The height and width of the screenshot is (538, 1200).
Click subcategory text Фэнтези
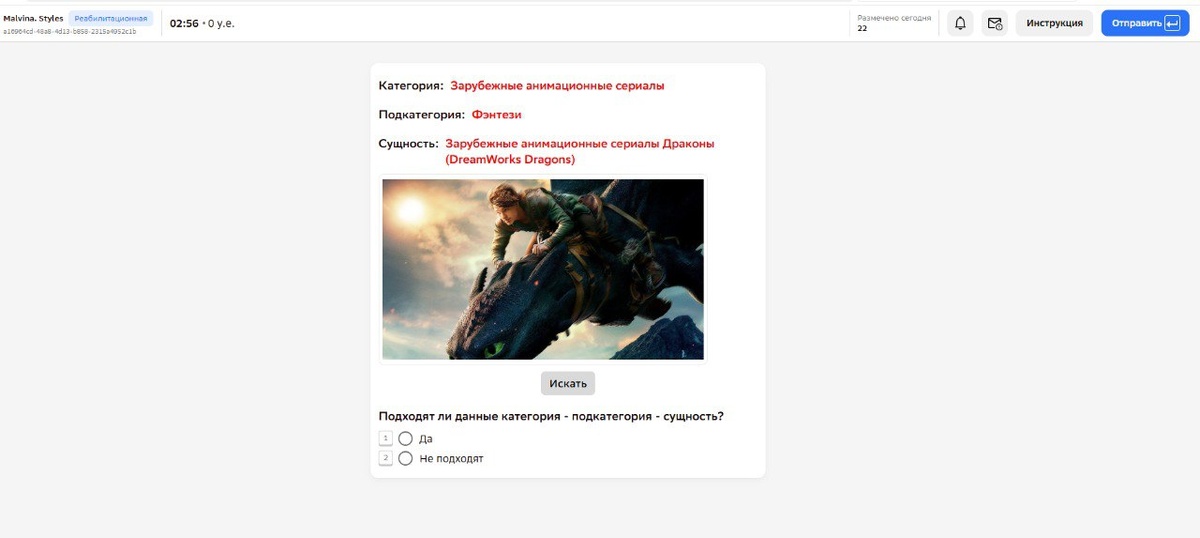tap(497, 115)
